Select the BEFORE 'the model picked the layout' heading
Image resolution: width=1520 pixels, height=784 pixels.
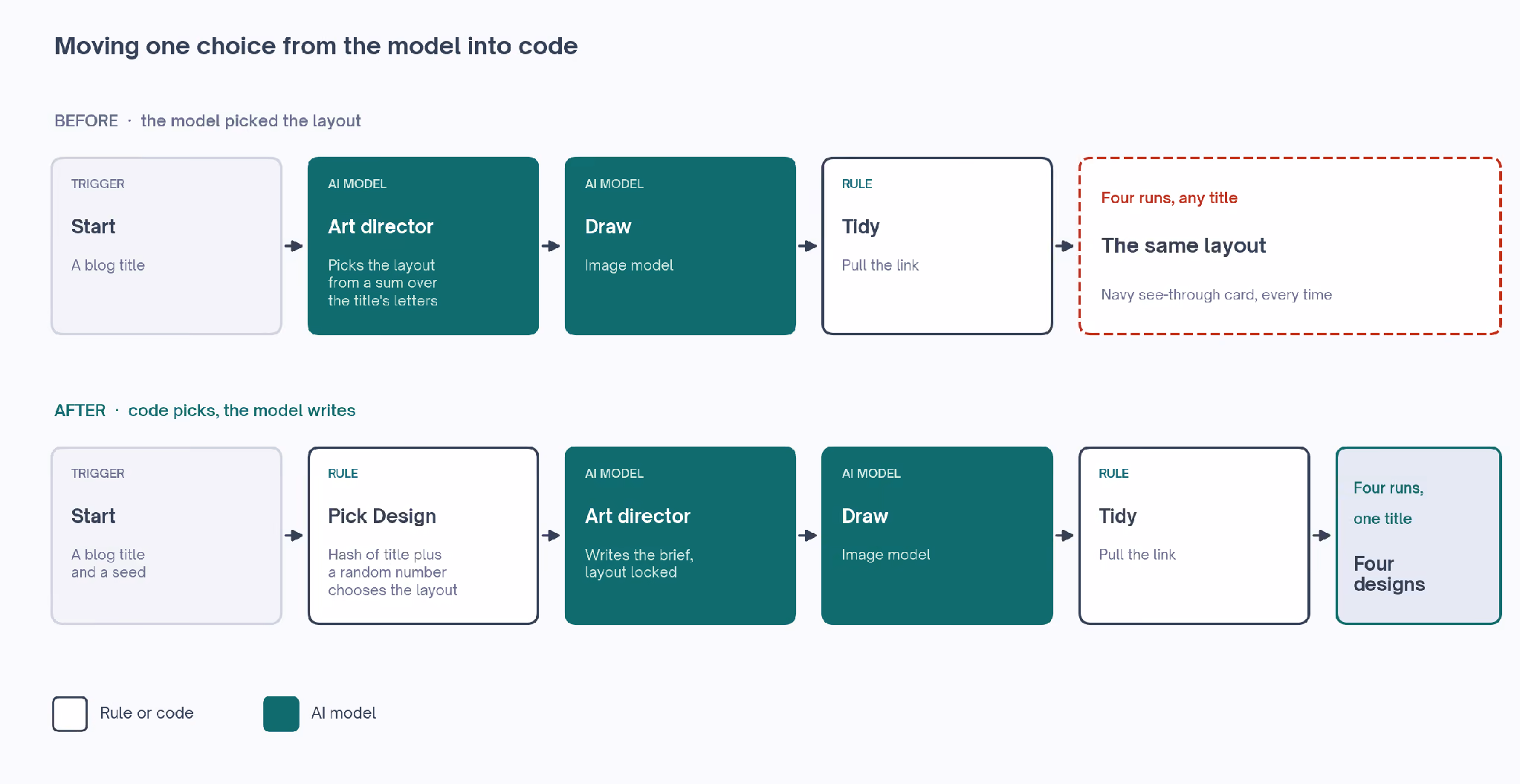pyautogui.click(x=207, y=120)
